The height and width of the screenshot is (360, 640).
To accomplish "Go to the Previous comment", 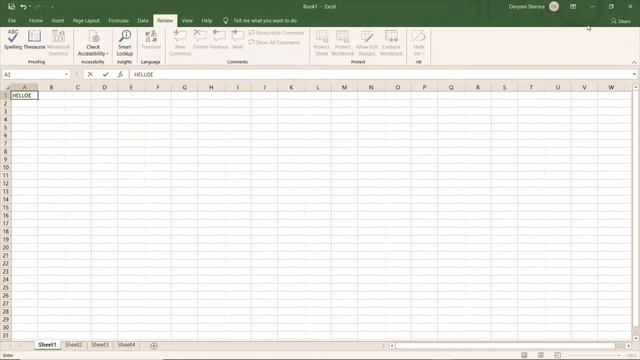I will (x=219, y=40).
